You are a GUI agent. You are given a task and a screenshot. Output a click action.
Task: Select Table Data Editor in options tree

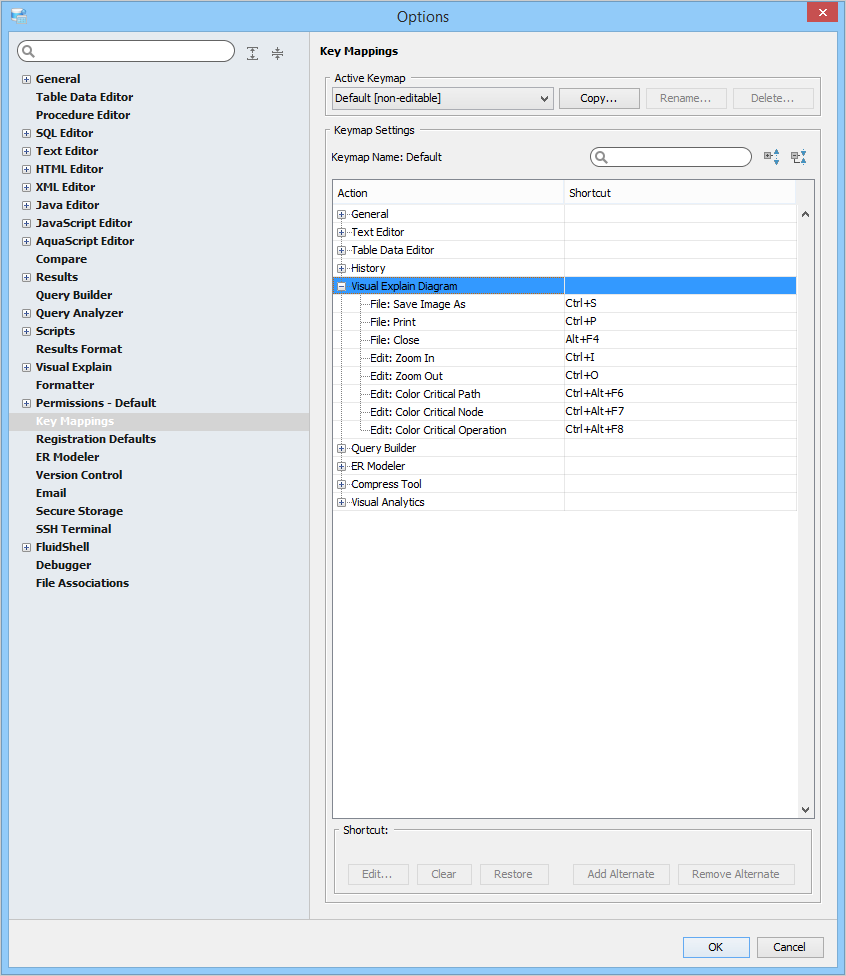pos(85,97)
